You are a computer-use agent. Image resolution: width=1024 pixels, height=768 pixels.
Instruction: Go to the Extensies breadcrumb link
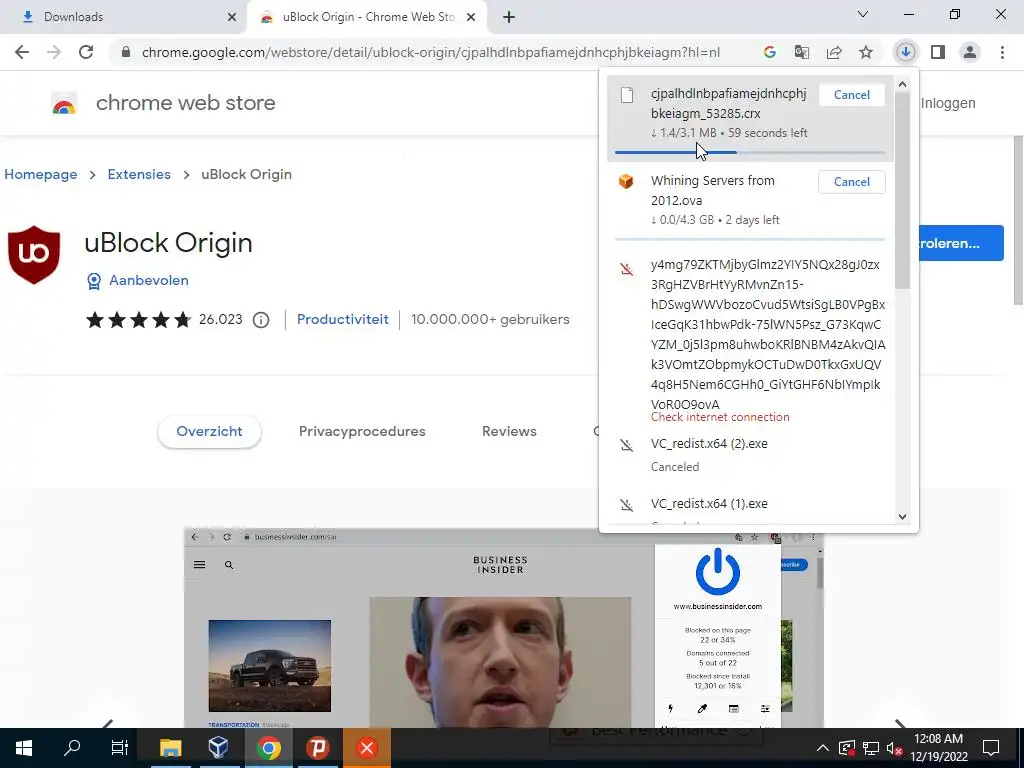(x=139, y=174)
